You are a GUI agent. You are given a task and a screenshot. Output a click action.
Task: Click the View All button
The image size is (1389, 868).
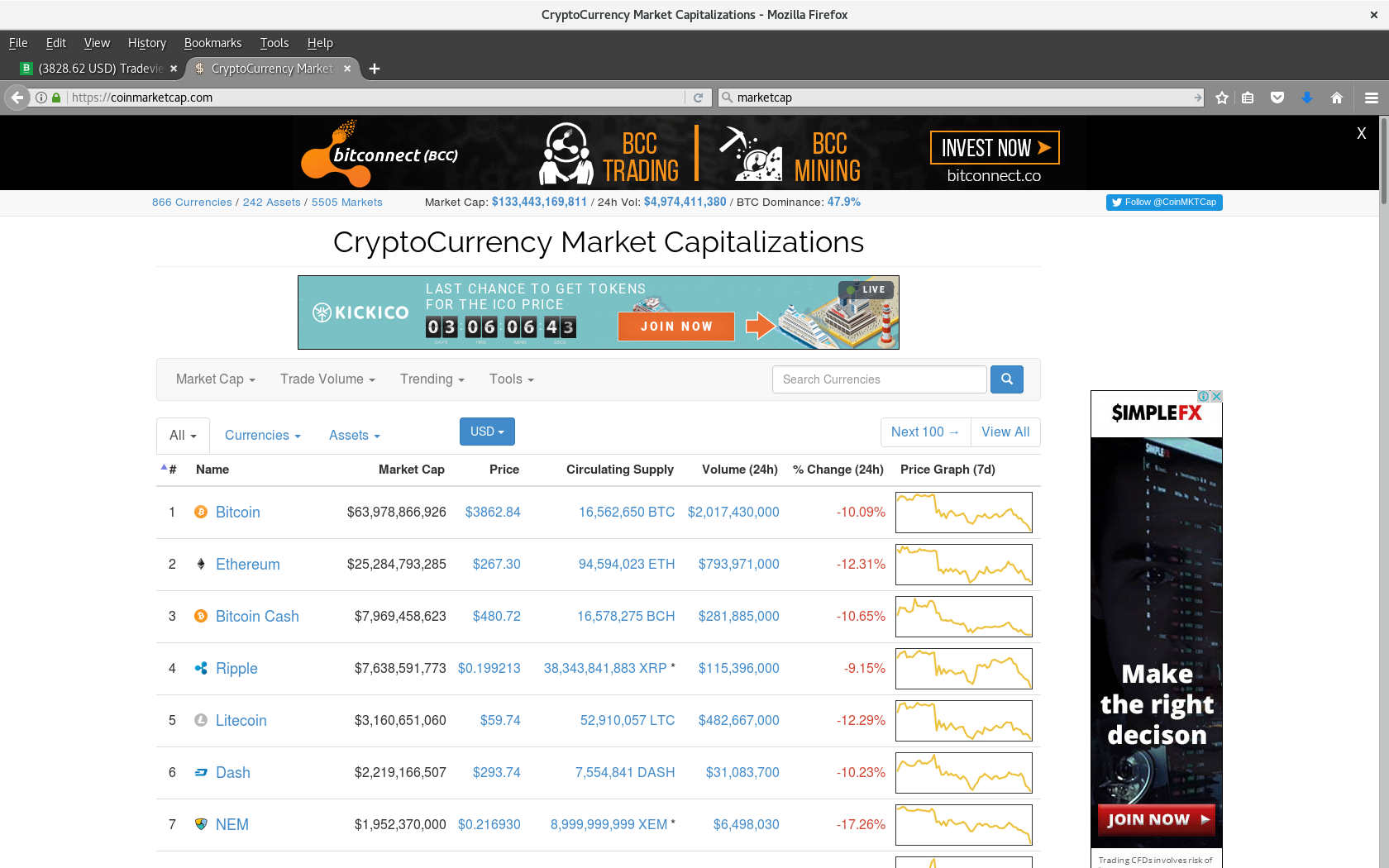click(1005, 432)
